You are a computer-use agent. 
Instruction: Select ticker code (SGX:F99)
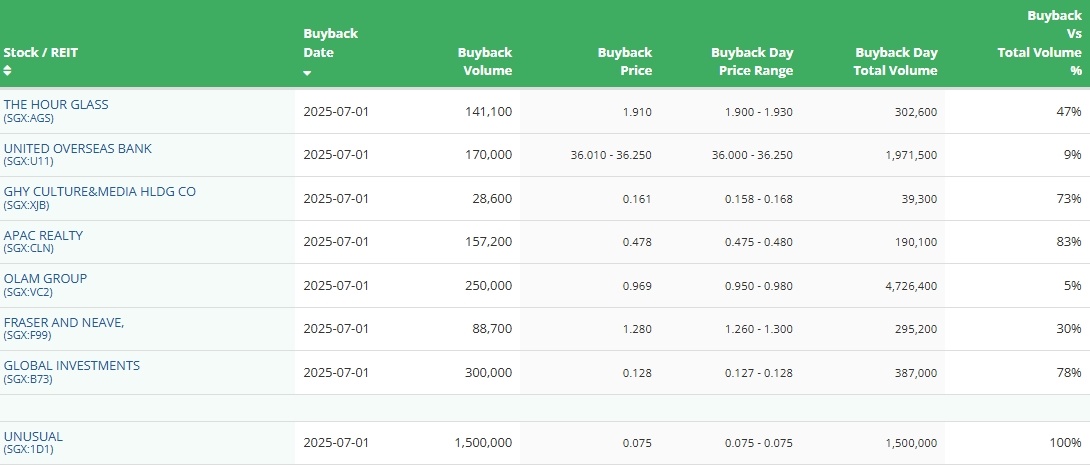27,335
